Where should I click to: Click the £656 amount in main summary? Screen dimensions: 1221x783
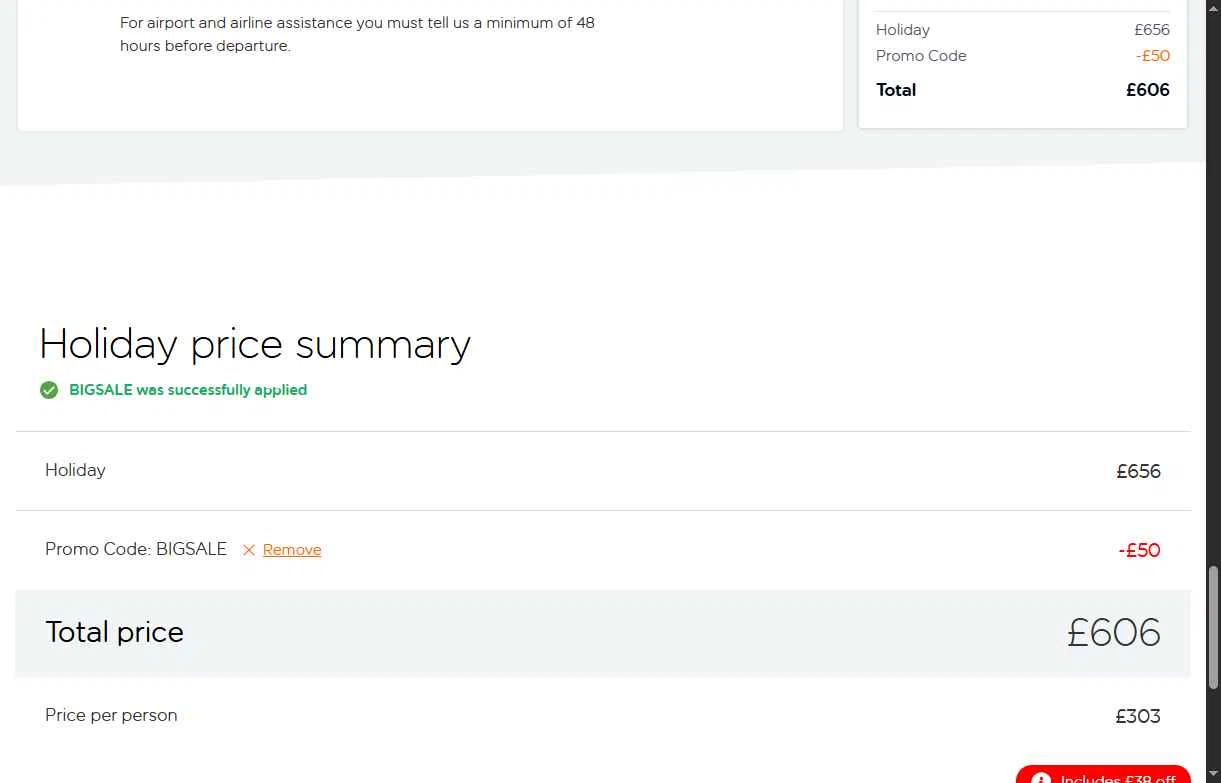coord(1138,471)
